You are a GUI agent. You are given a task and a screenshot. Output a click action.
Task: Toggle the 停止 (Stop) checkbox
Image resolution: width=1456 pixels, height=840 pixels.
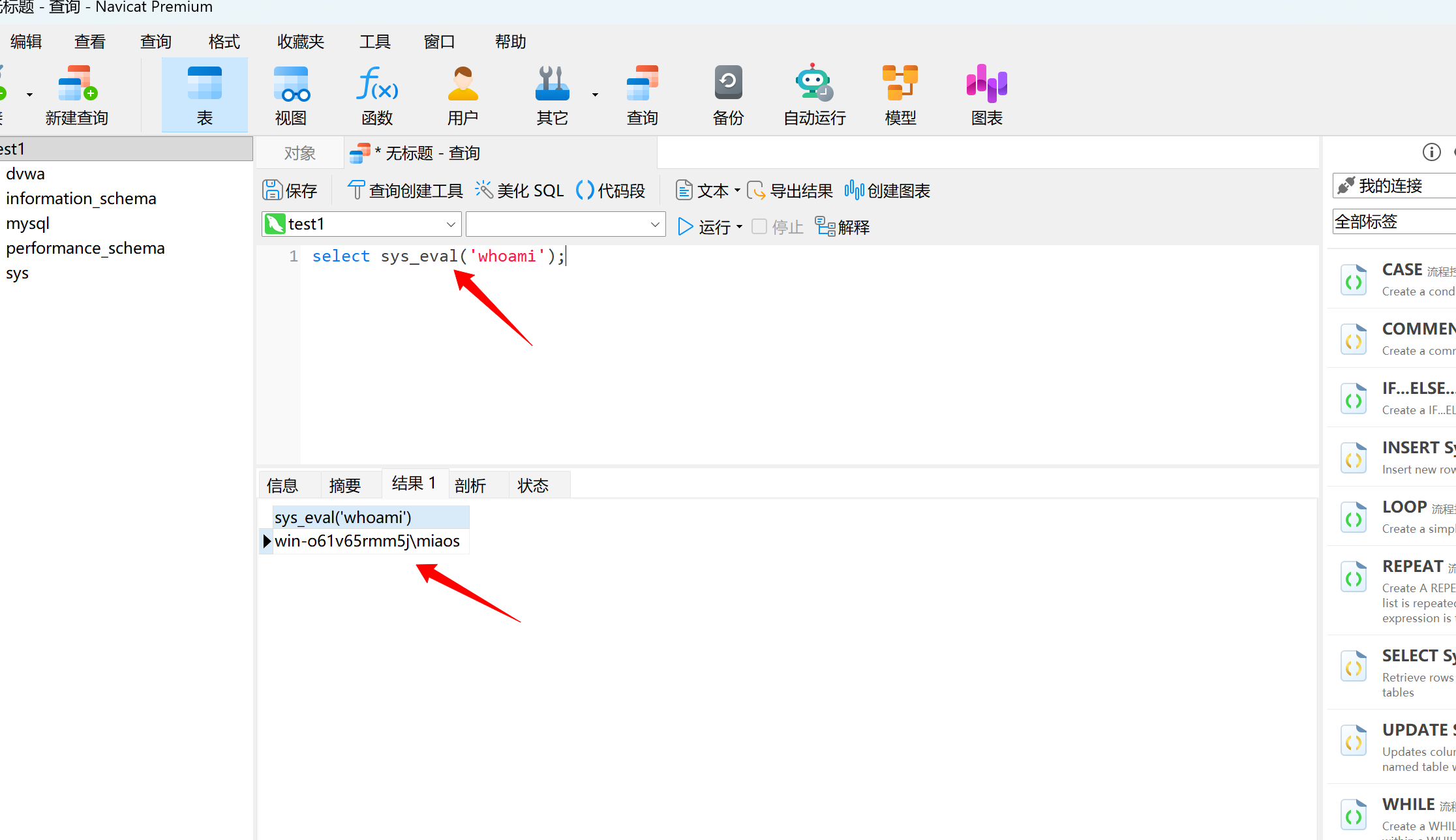(x=759, y=226)
